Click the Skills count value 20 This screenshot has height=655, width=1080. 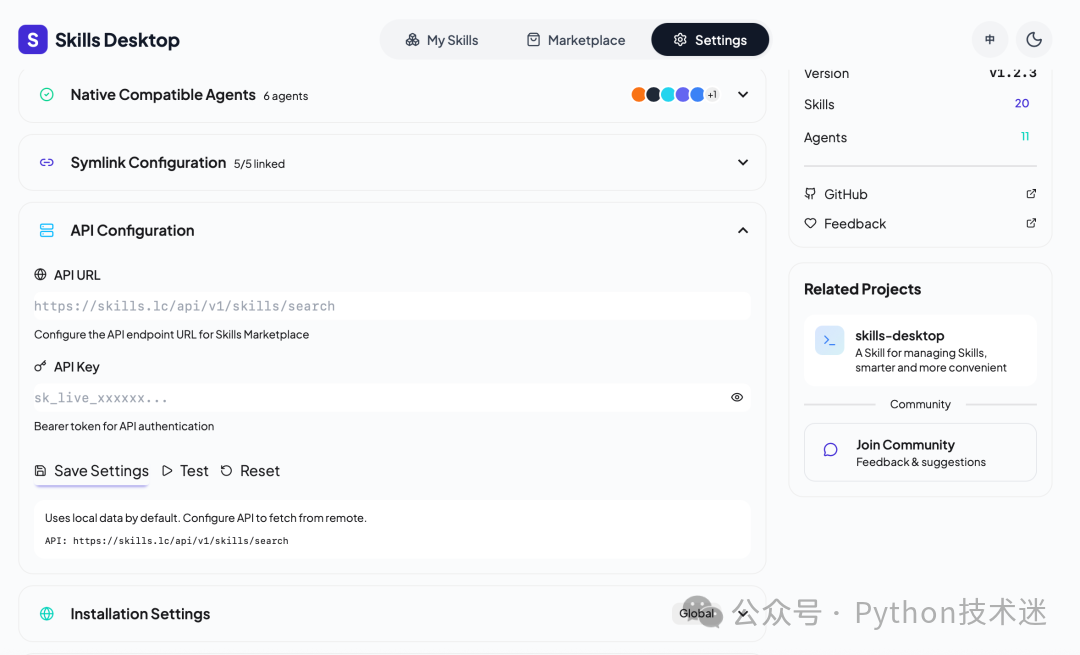point(1022,103)
